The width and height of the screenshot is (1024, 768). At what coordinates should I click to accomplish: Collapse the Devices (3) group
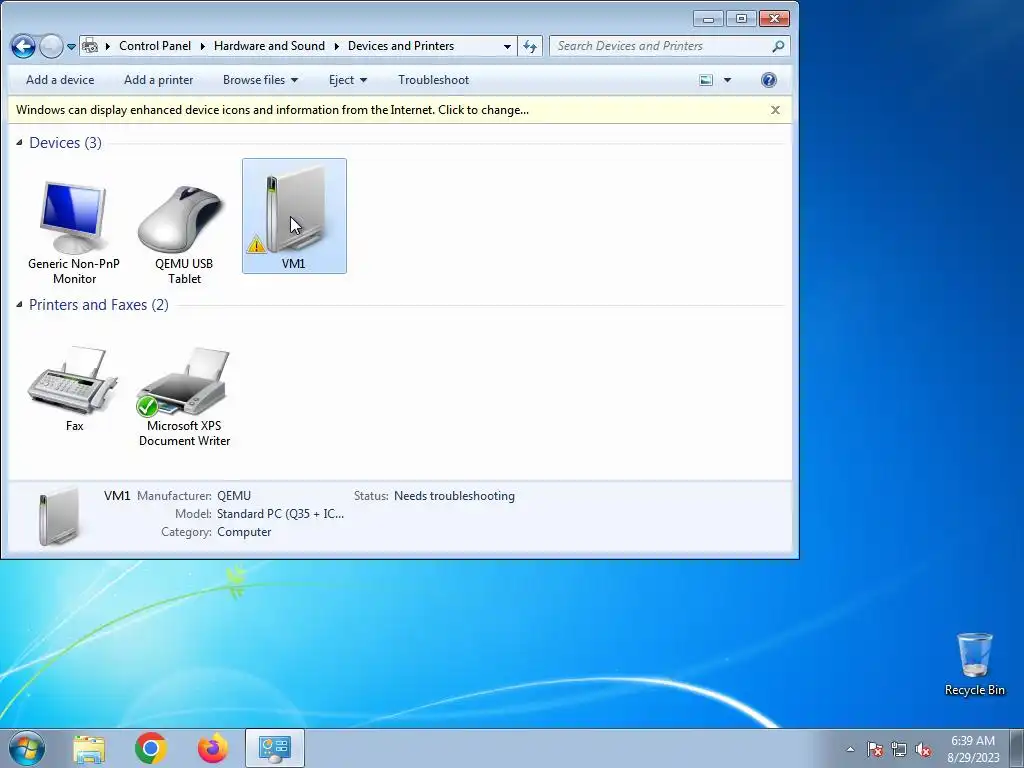19,142
